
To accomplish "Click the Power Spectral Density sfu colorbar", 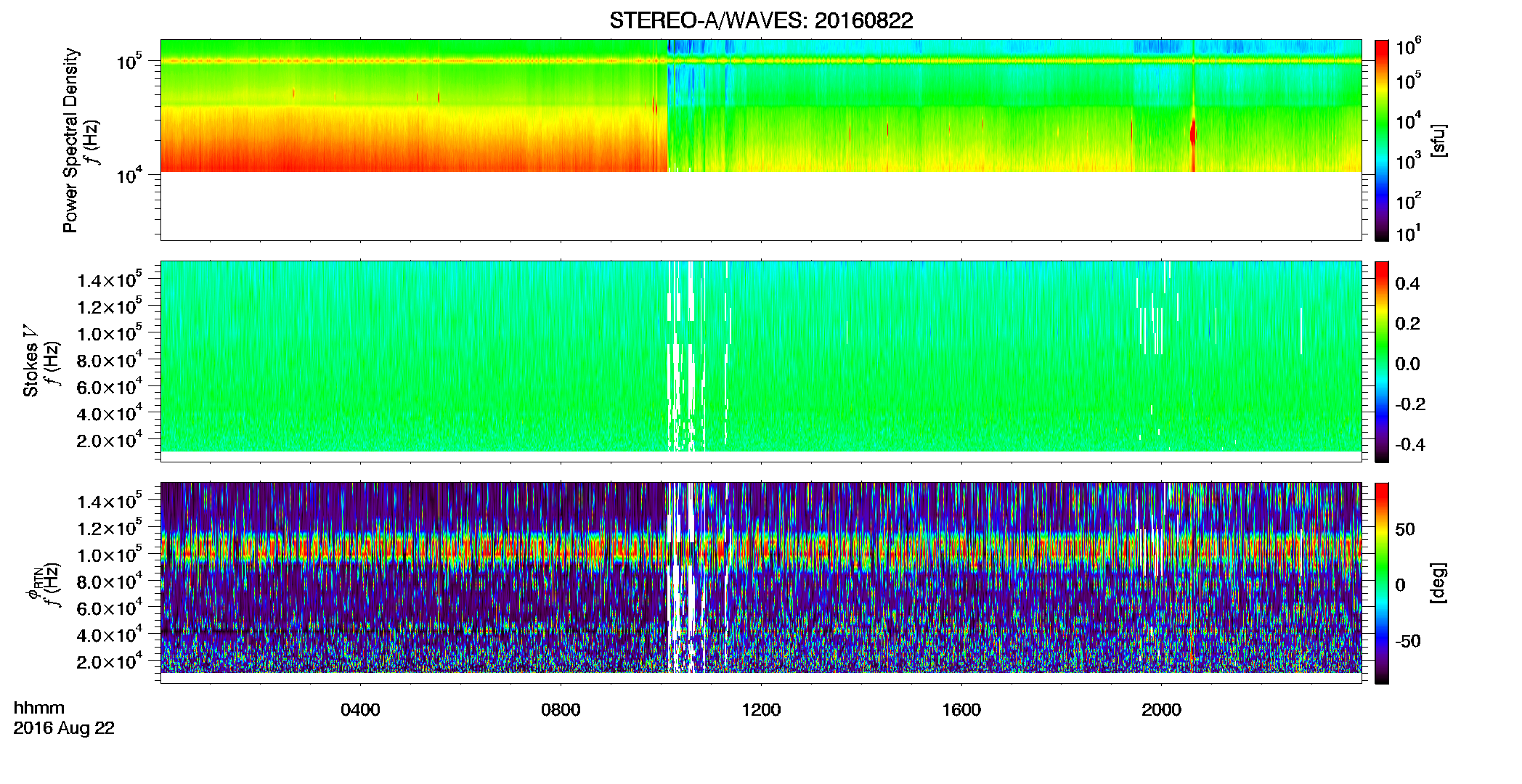I will pos(1381,140).
